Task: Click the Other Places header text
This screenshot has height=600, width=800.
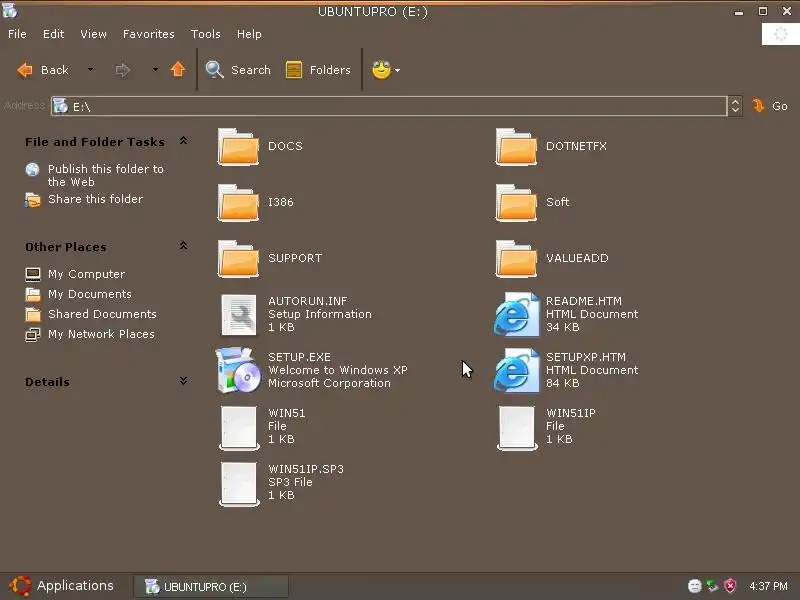Action: tap(66, 247)
